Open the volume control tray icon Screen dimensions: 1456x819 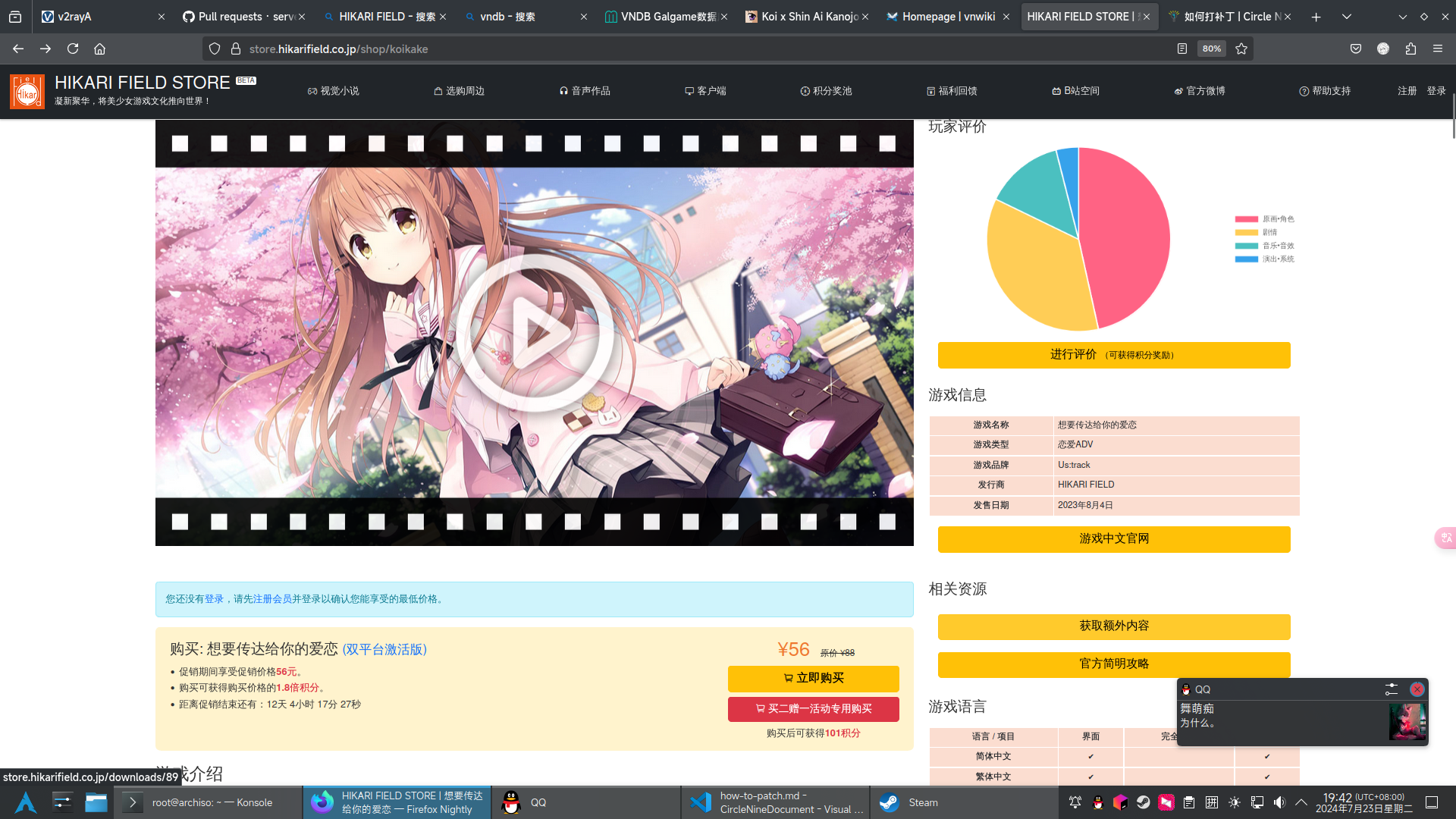[x=1280, y=802]
